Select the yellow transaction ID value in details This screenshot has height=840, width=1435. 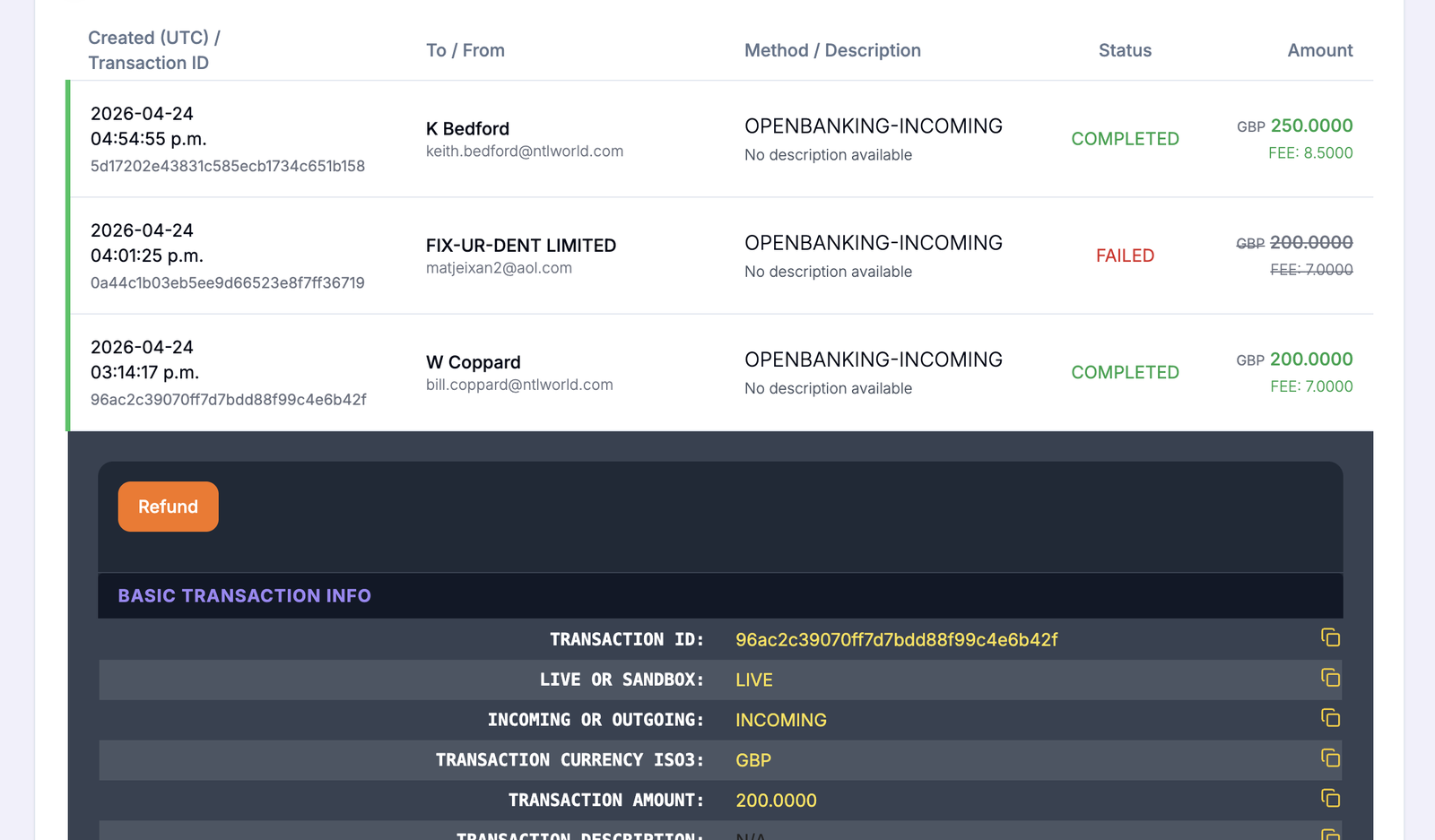point(896,639)
